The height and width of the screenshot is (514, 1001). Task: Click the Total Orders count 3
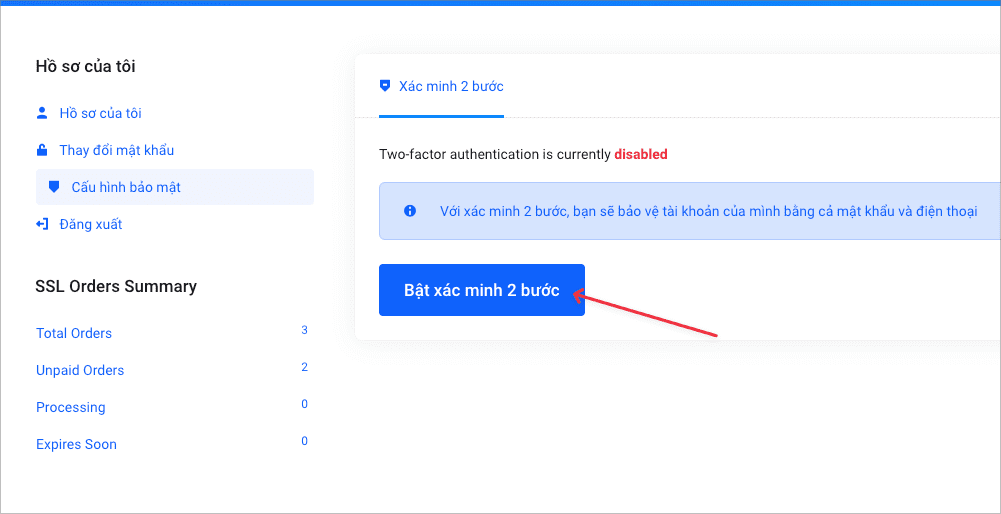tap(304, 330)
